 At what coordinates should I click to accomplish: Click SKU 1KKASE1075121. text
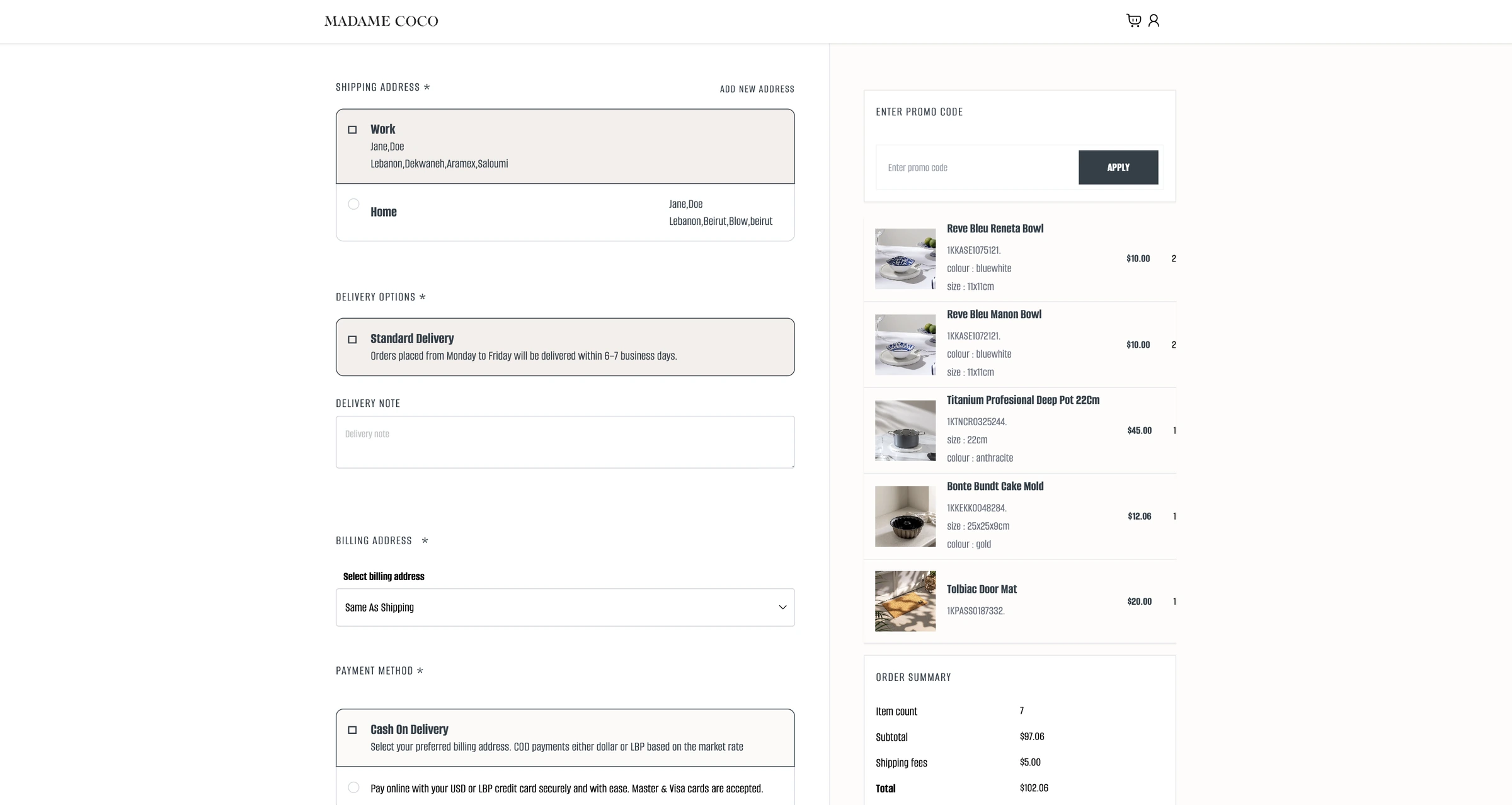point(973,251)
